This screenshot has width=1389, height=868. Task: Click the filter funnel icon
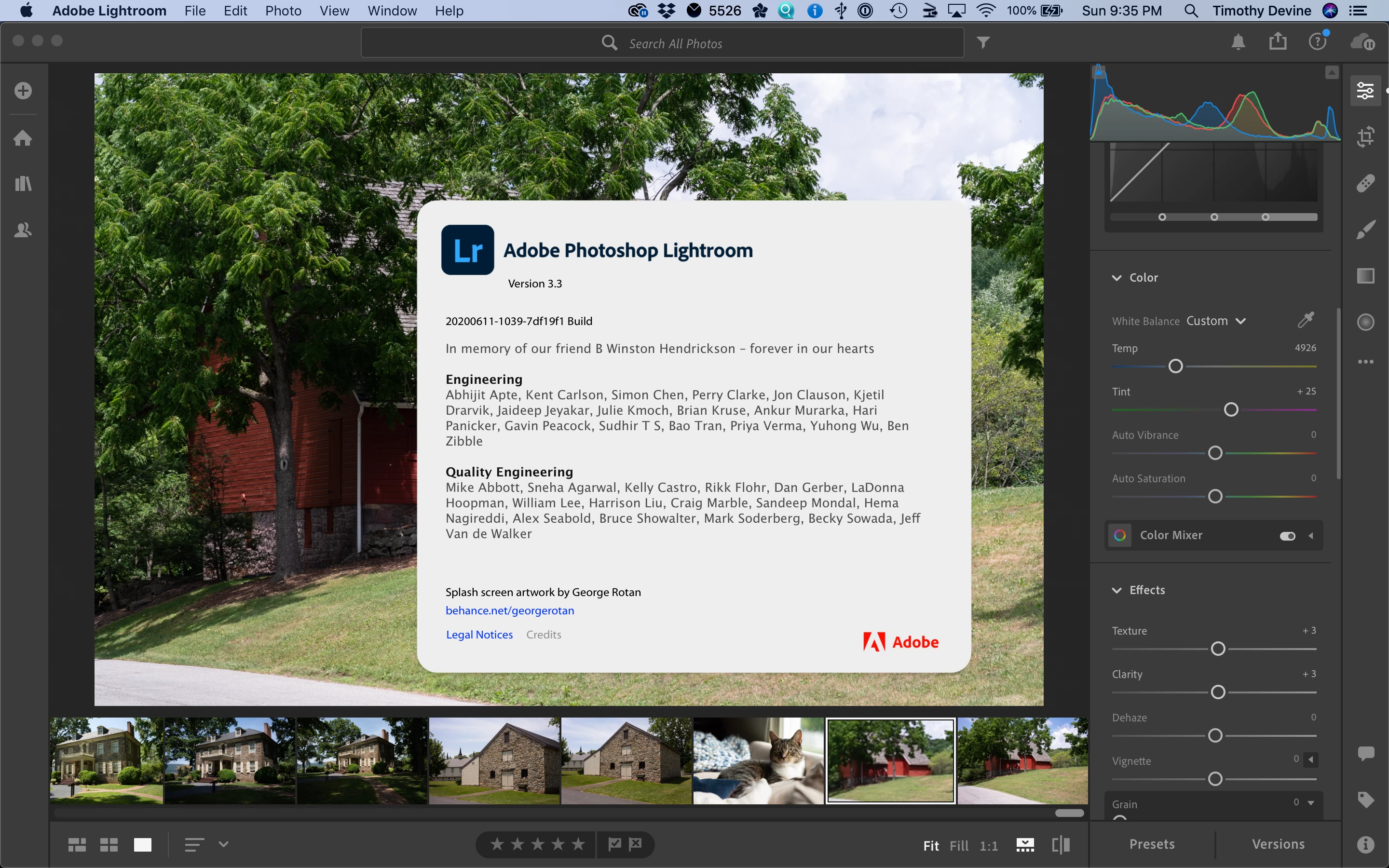pos(983,42)
